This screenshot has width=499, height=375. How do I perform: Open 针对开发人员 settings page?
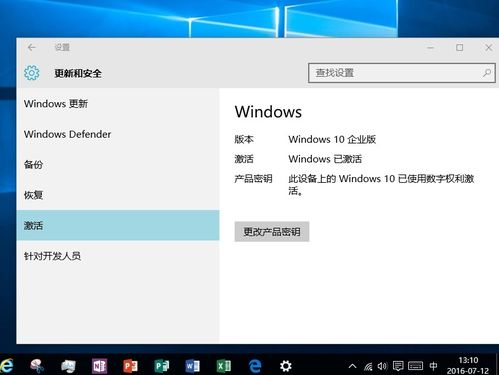pyautogui.click(x=118, y=256)
